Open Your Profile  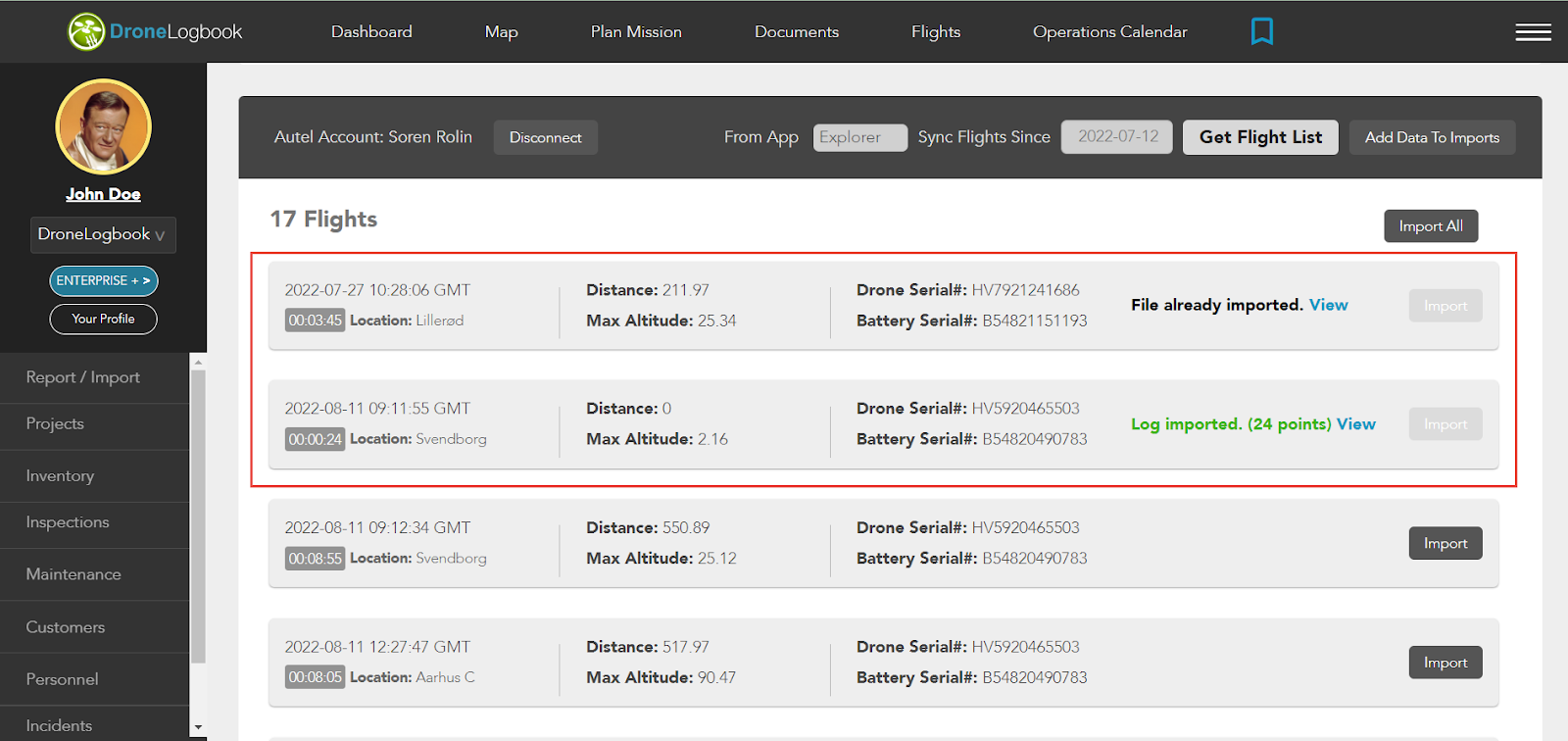click(103, 319)
